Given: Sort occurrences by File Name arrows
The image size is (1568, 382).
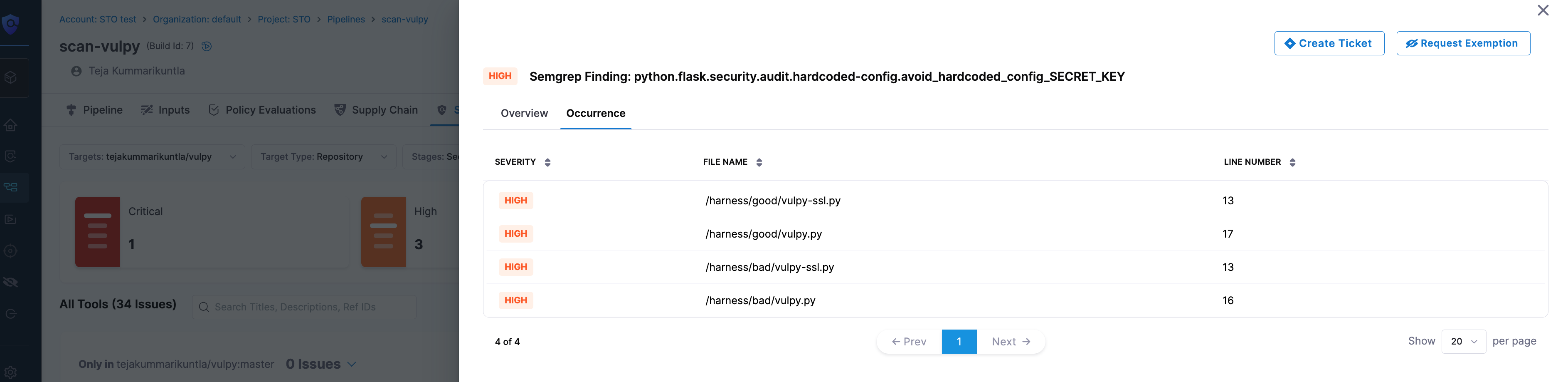Looking at the screenshot, I should pyautogui.click(x=758, y=162).
